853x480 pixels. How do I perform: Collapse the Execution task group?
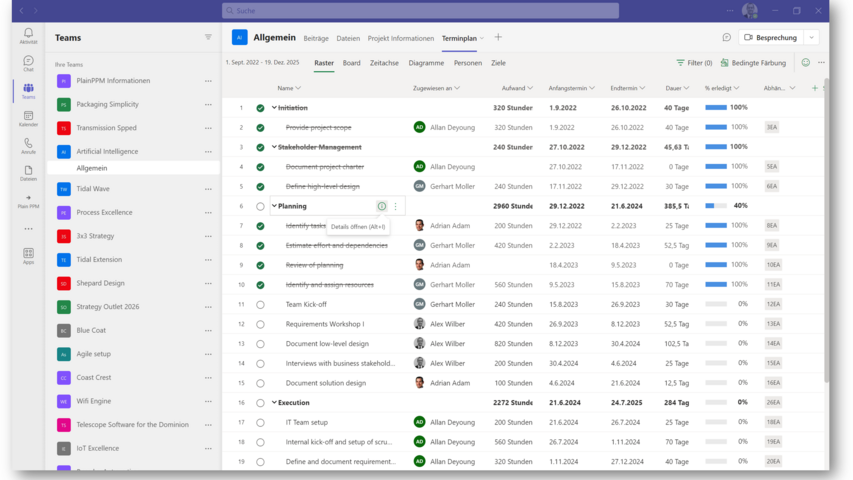274,402
